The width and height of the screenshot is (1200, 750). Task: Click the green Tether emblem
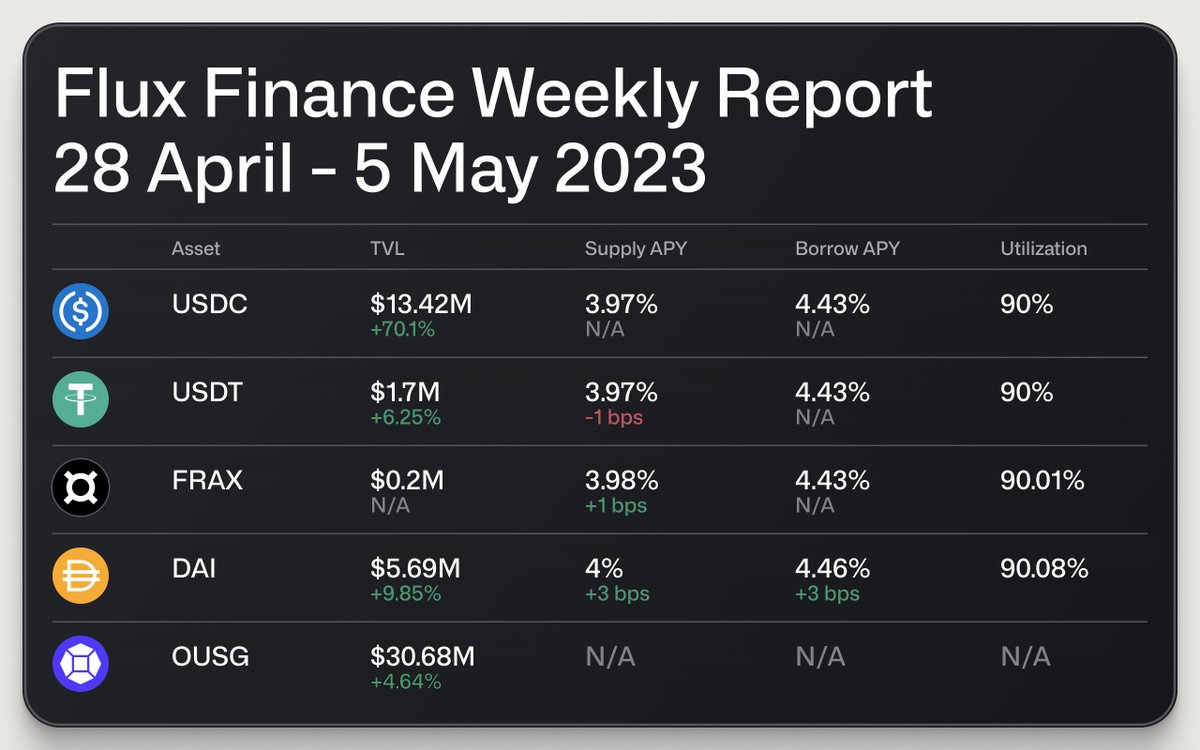80,398
